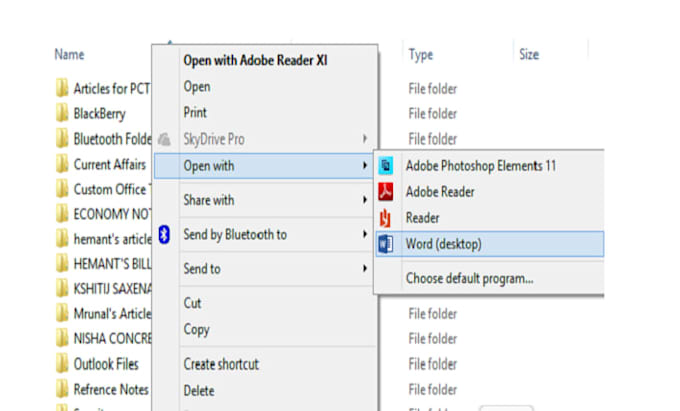
Task: Select the Articles for PCT folder name
Action: click(x=112, y=88)
